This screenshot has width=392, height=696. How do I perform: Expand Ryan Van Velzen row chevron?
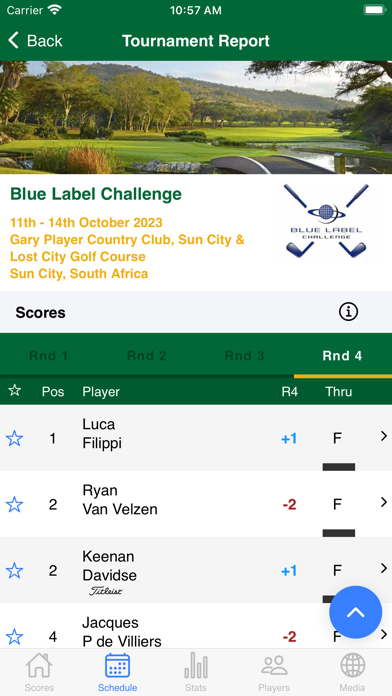(x=384, y=502)
